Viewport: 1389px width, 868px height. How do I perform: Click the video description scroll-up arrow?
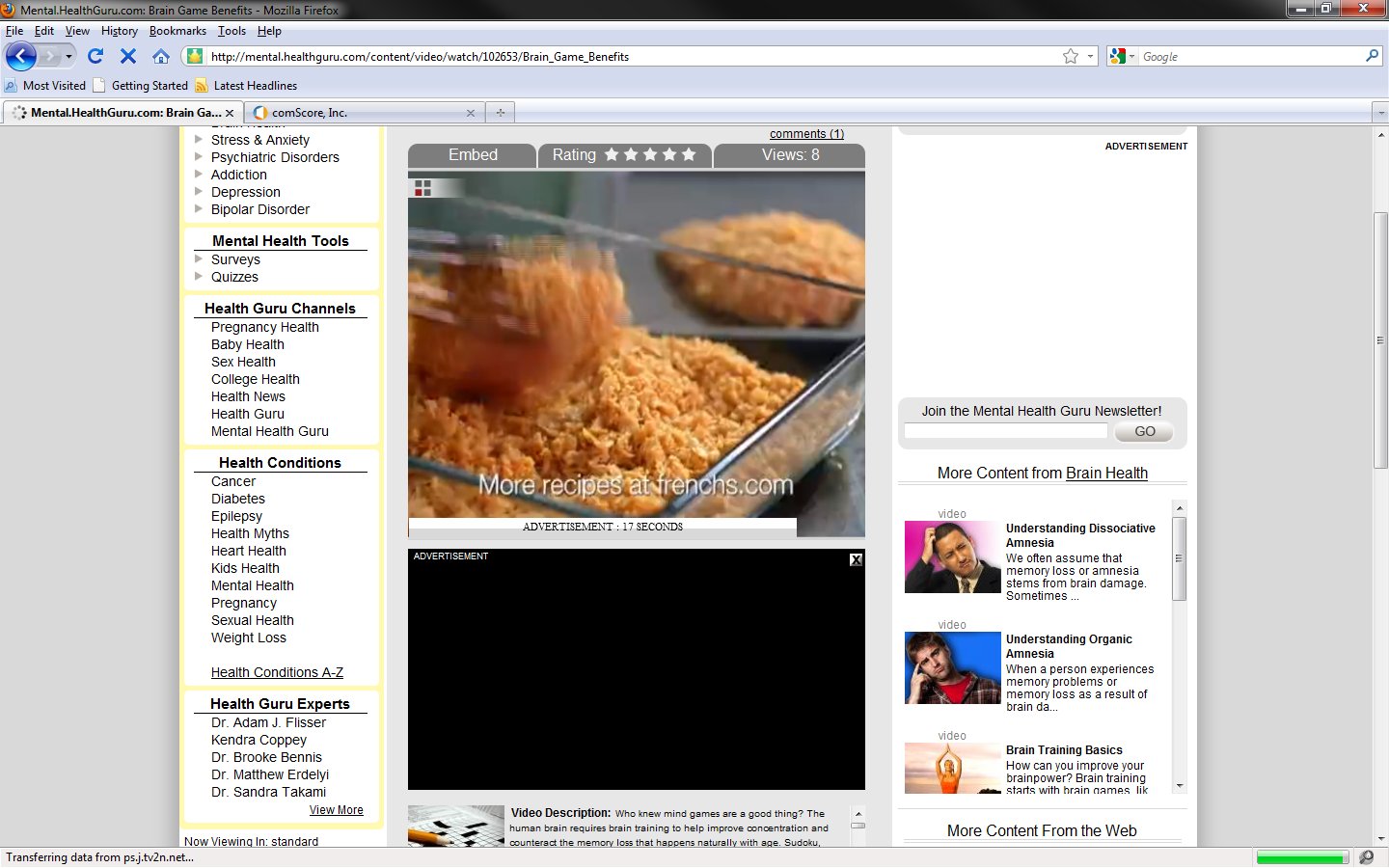(858, 813)
